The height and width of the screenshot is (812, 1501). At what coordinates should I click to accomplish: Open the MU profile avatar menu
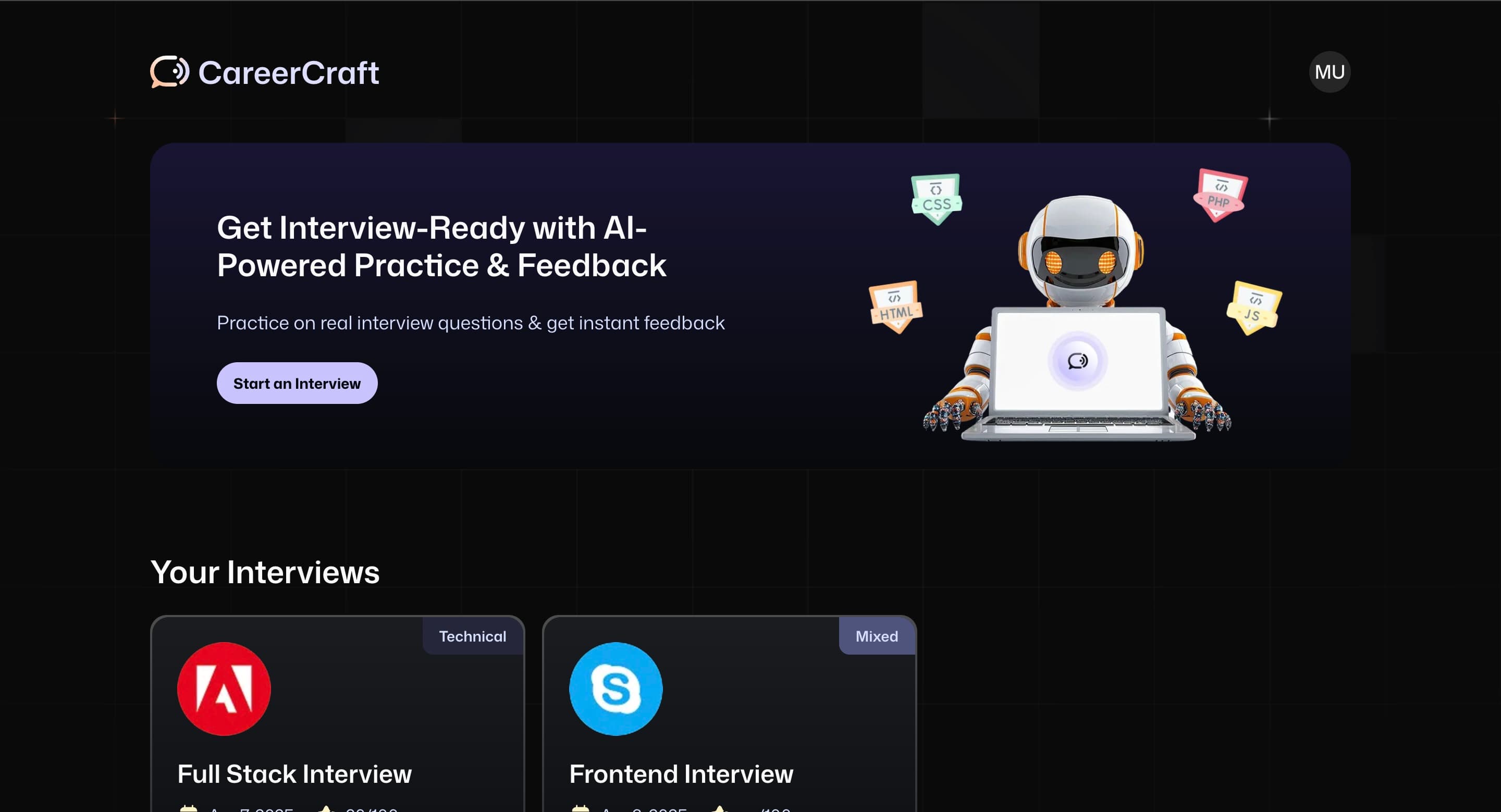click(1329, 71)
